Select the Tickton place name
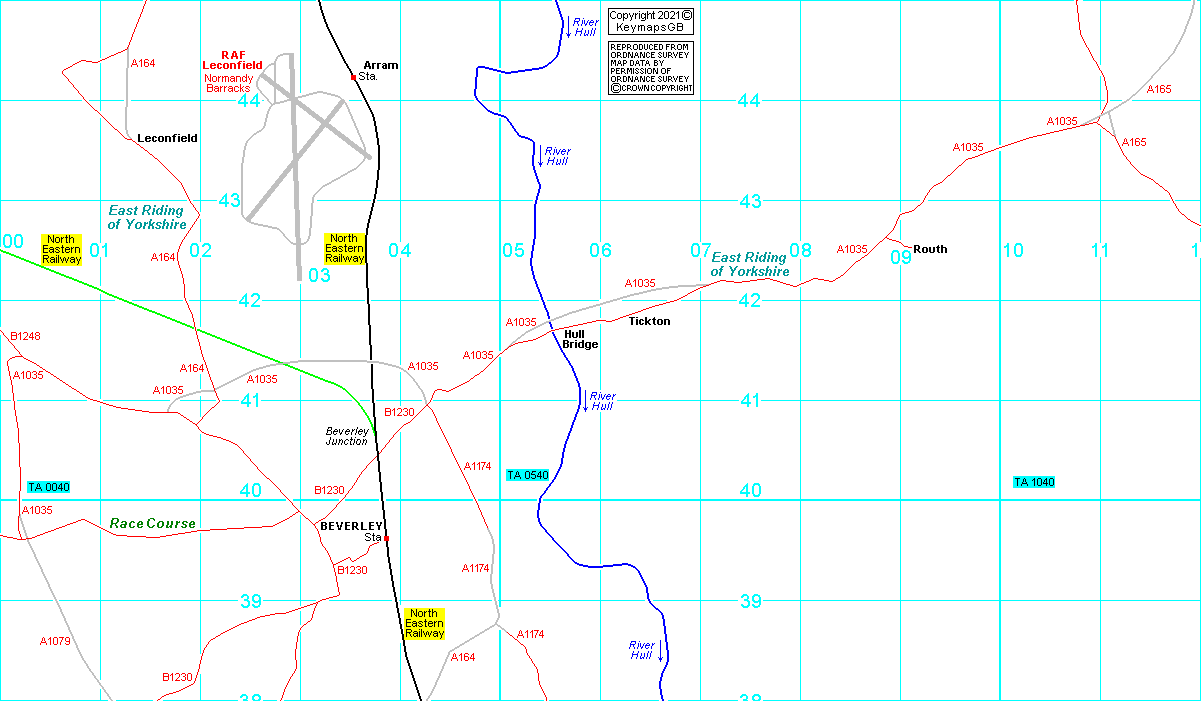Image resolution: width=1201 pixels, height=701 pixels. (x=649, y=321)
